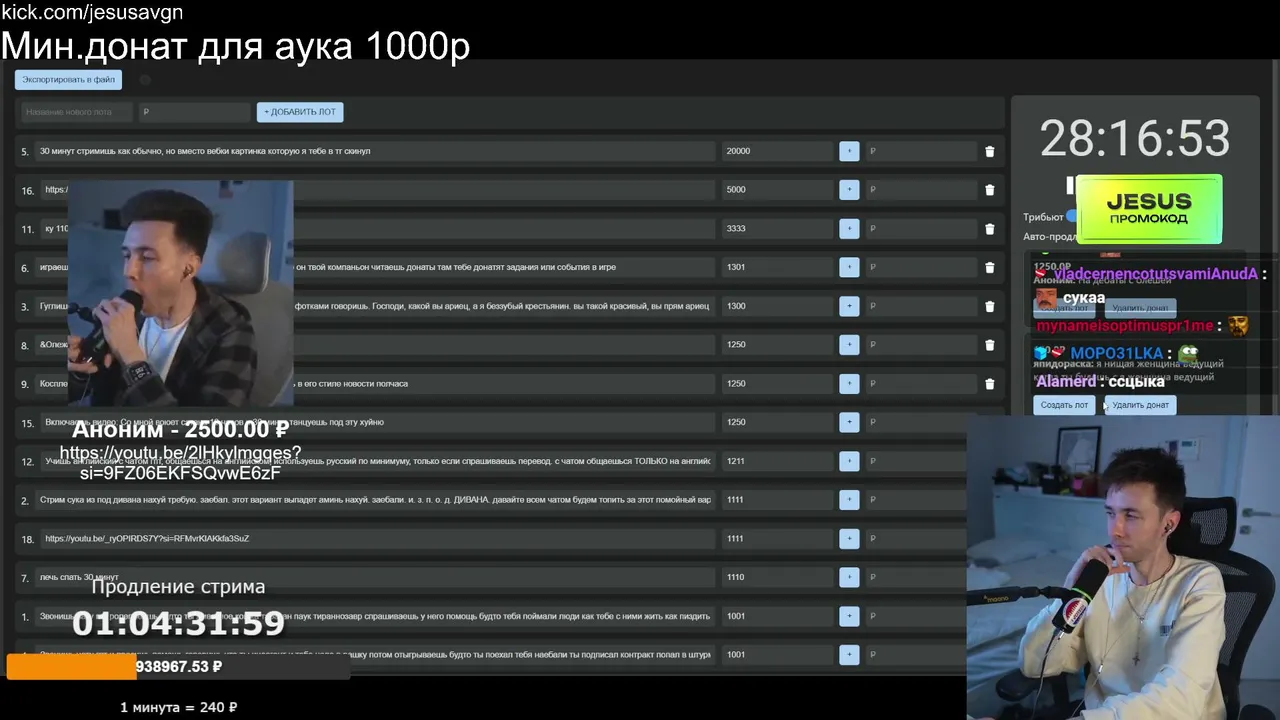Click the Трибьют label
1280x720 pixels.
point(1043,217)
